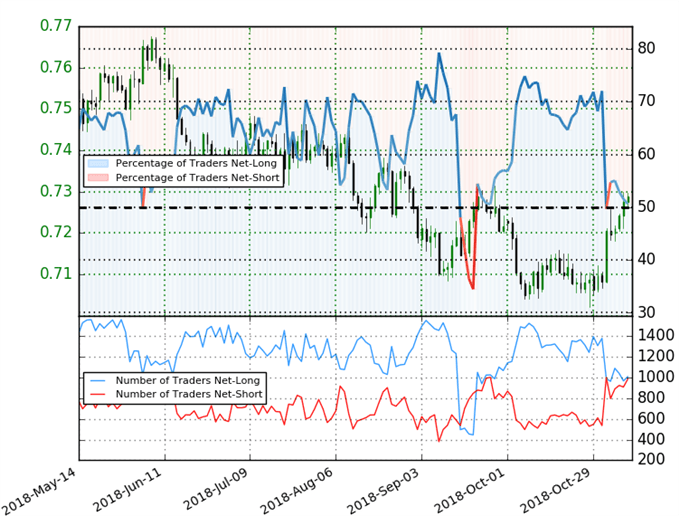Viewport: 679px width, 516px height.
Task: Click the 0.75 price axis label
Action: [x=56, y=108]
